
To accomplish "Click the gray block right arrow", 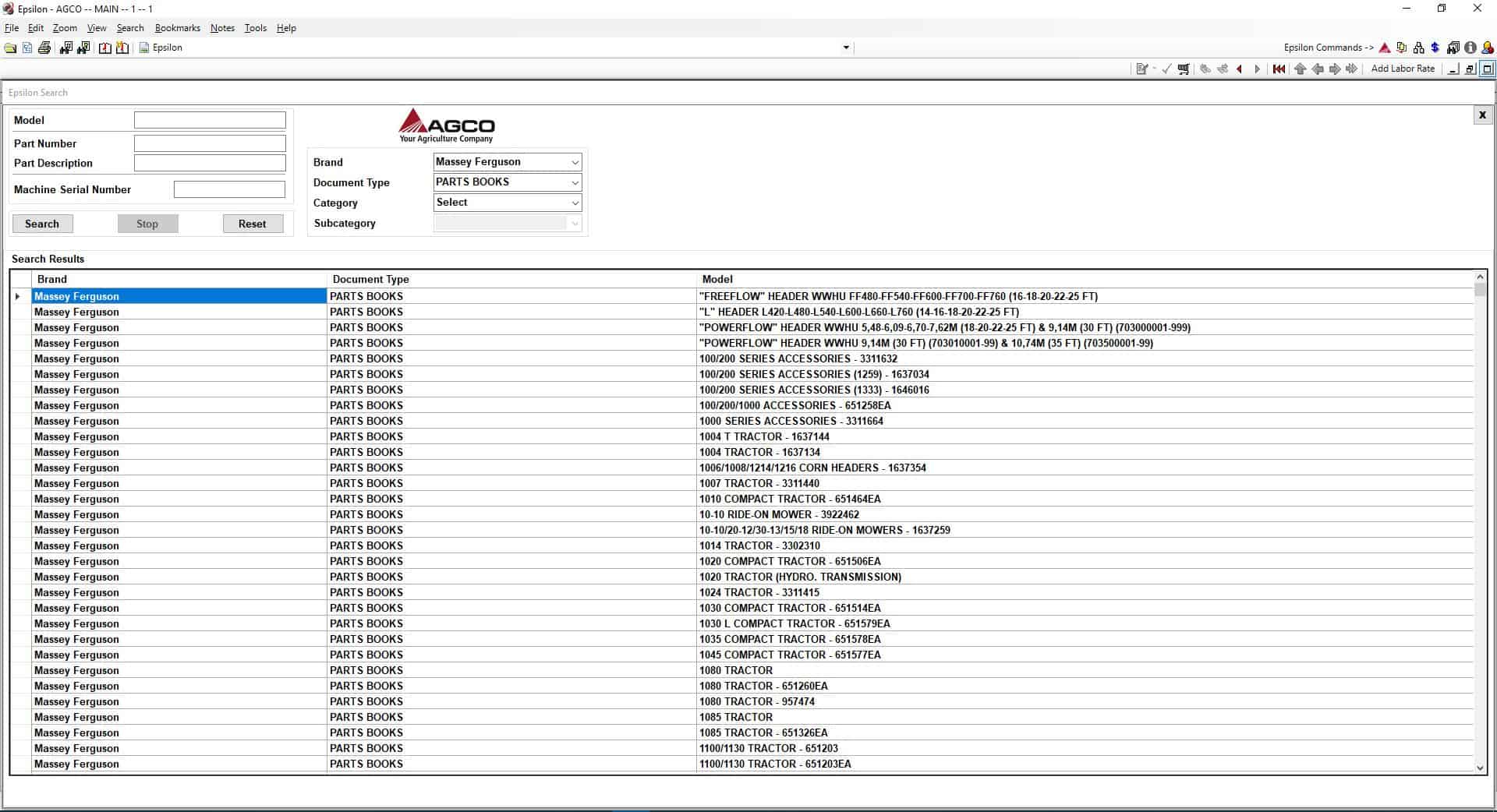I will 1335,69.
